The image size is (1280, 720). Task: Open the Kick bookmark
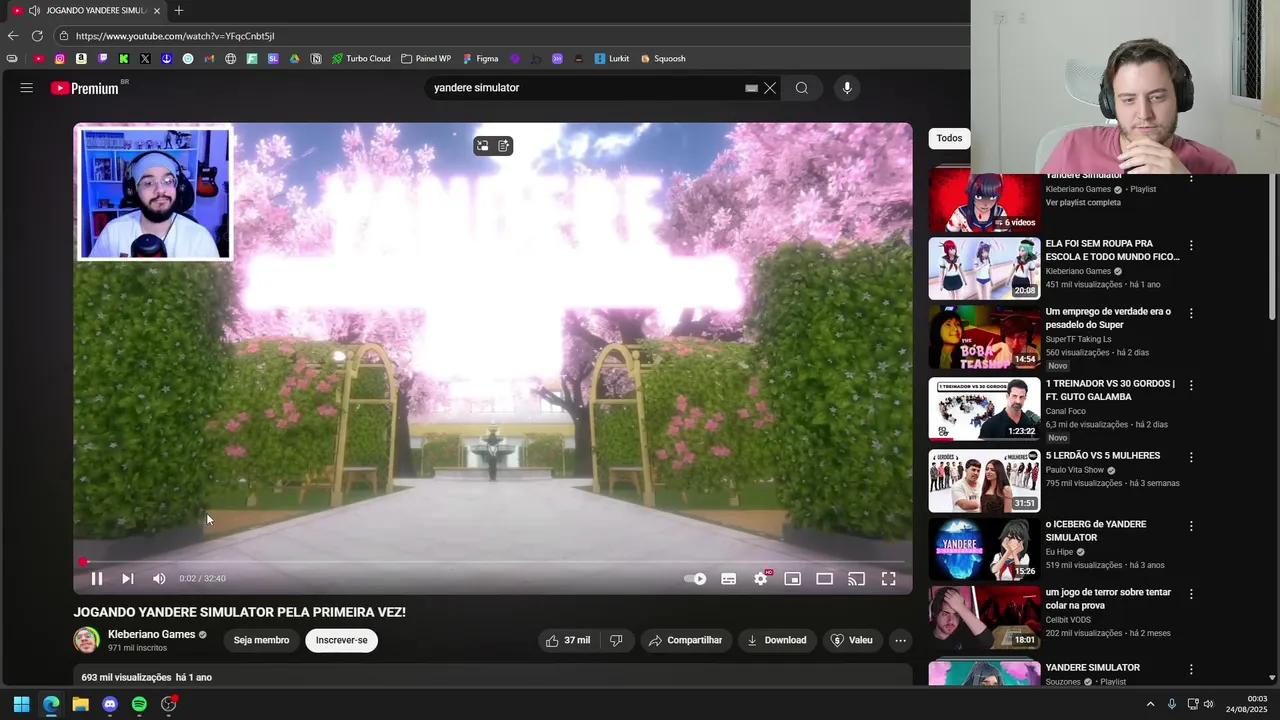(124, 59)
